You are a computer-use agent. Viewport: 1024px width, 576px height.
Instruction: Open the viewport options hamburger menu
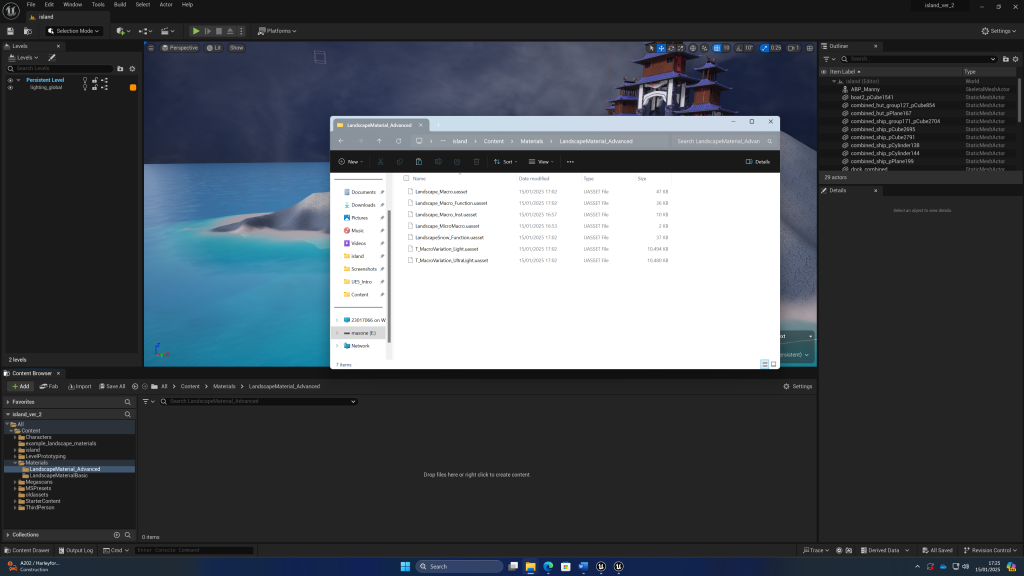pyautogui.click(x=151, y=48)
